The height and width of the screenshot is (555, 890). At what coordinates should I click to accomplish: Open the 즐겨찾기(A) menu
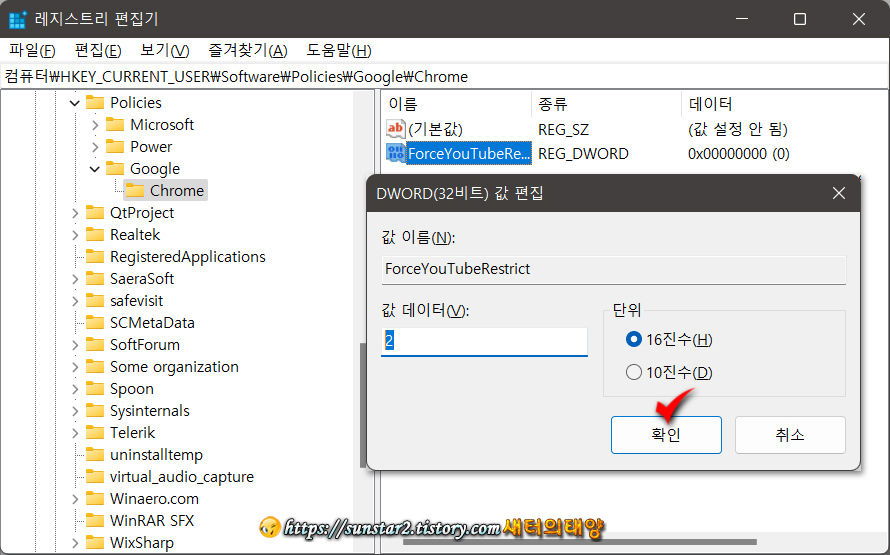click(248, 51)
